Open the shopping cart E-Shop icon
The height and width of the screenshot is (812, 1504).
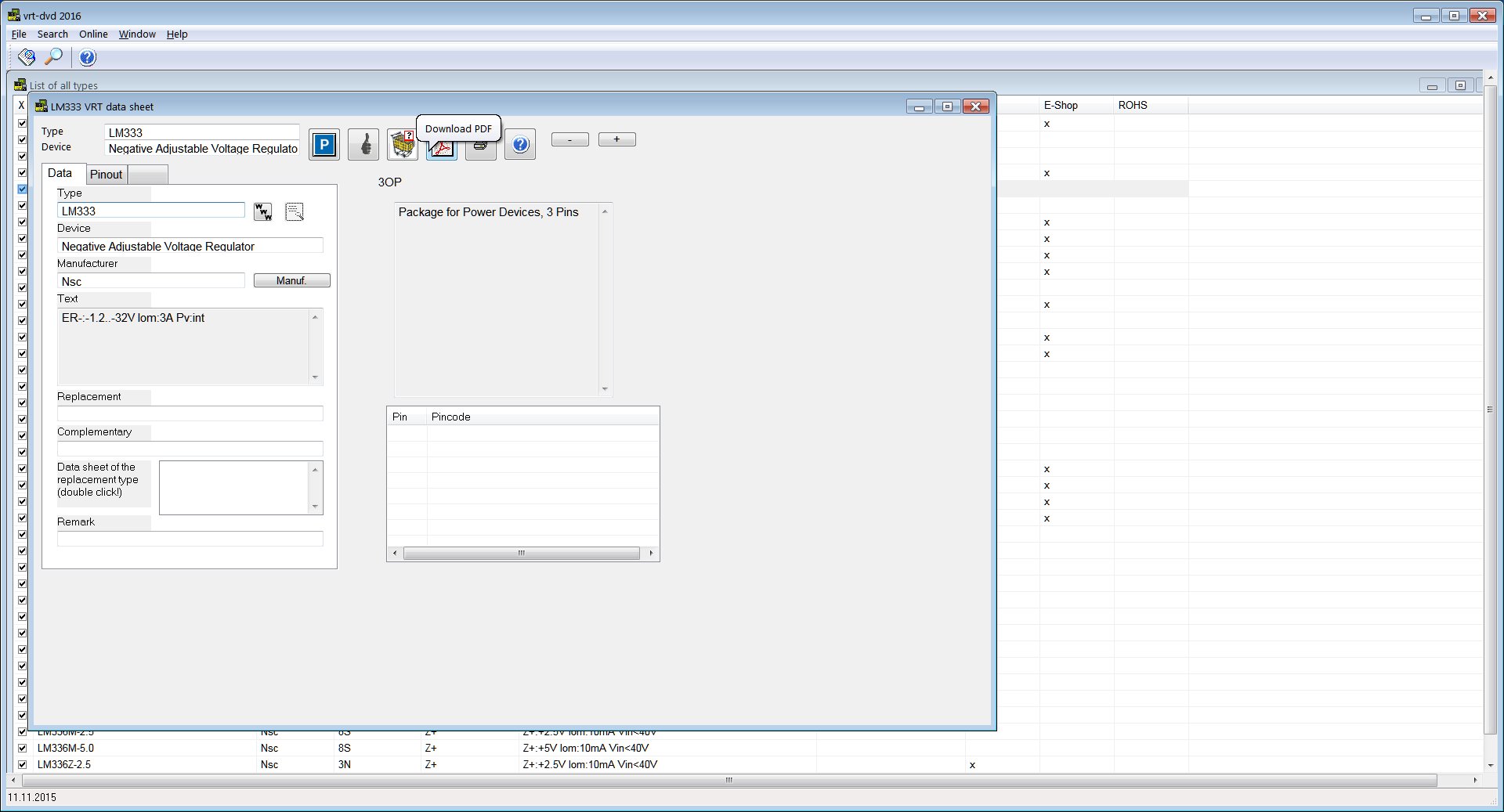(403, 145)
